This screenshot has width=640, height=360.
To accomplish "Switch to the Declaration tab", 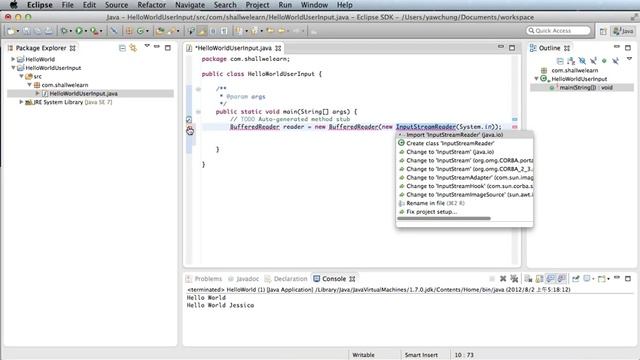I will pos(286,279).
